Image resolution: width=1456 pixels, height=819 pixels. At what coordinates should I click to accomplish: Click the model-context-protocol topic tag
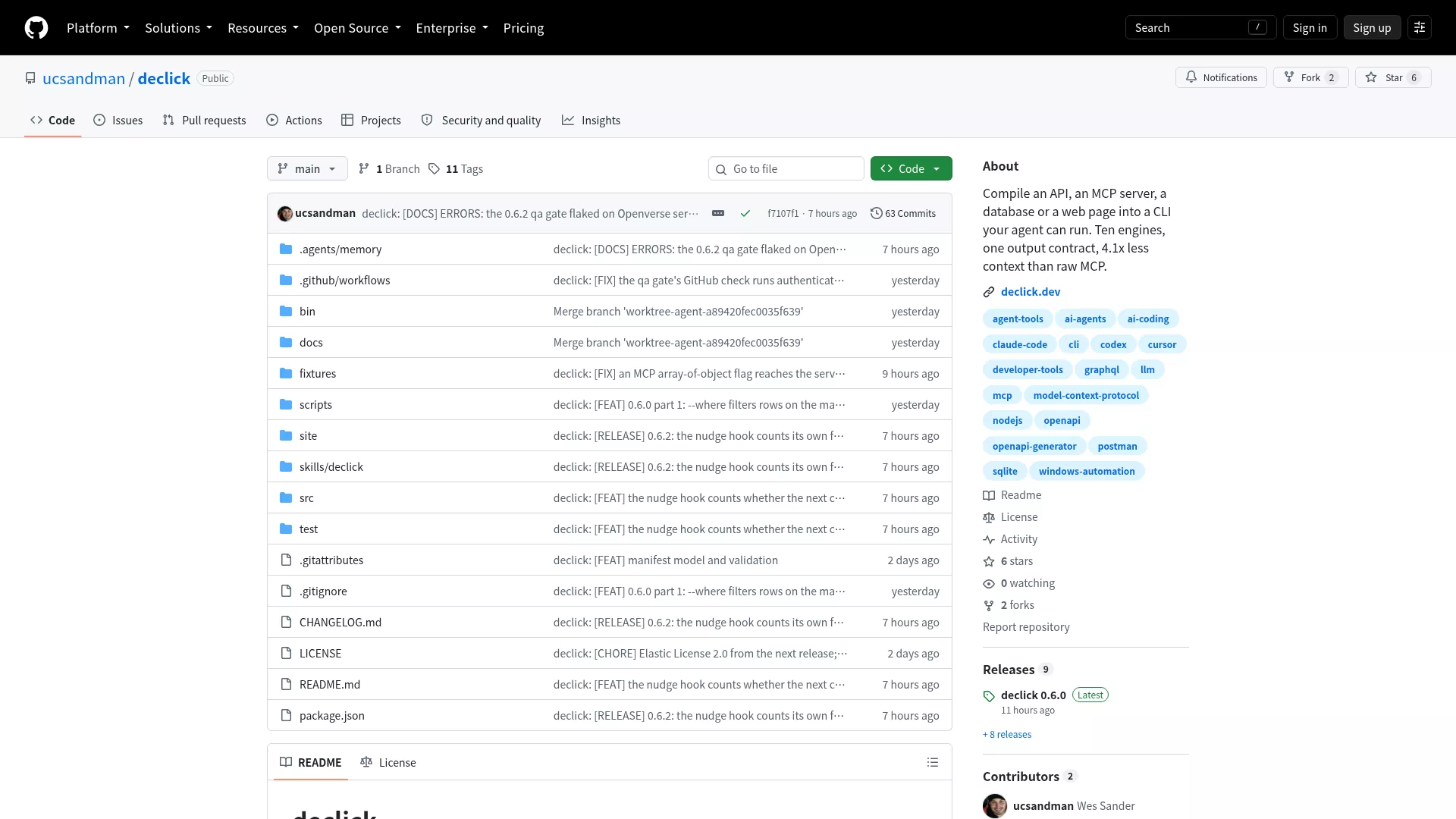(x=1086, y=396)
